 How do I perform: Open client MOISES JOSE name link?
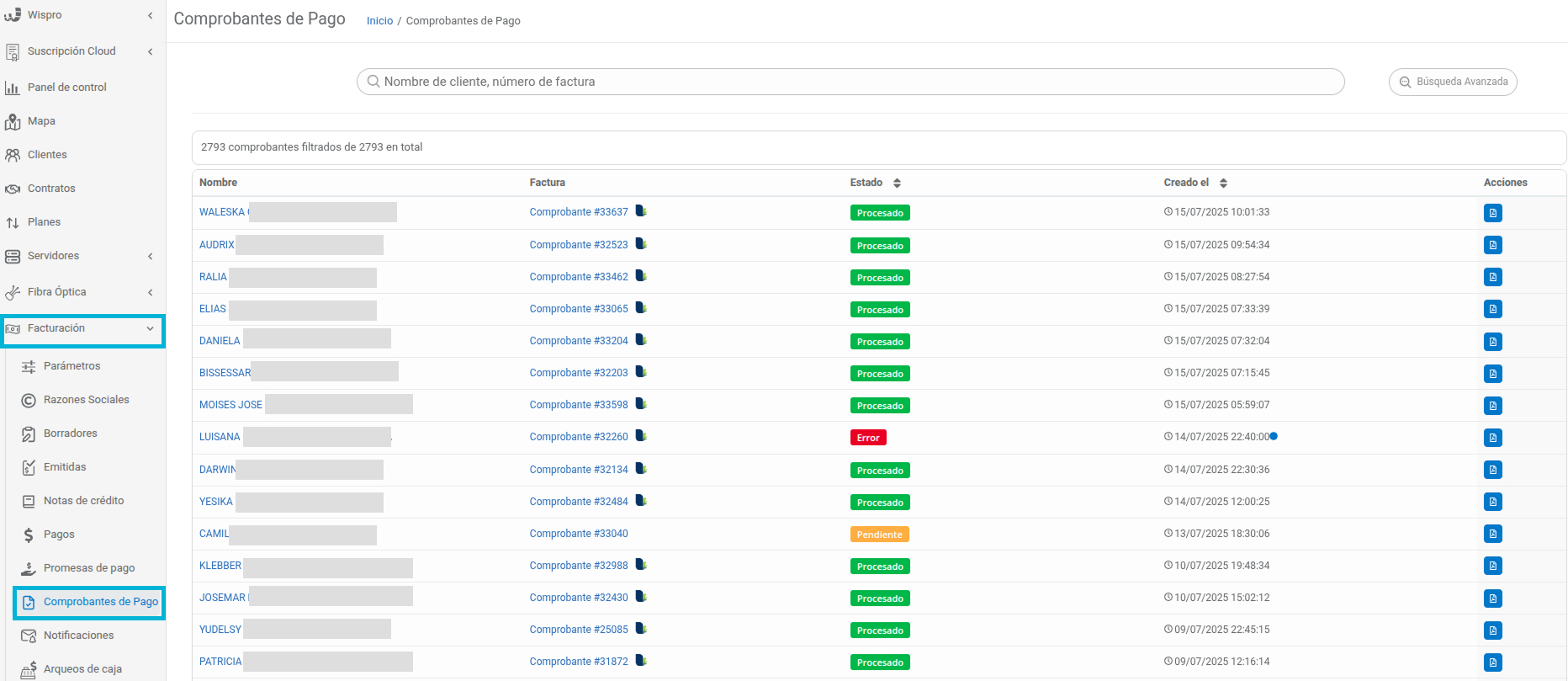(230, 405)
